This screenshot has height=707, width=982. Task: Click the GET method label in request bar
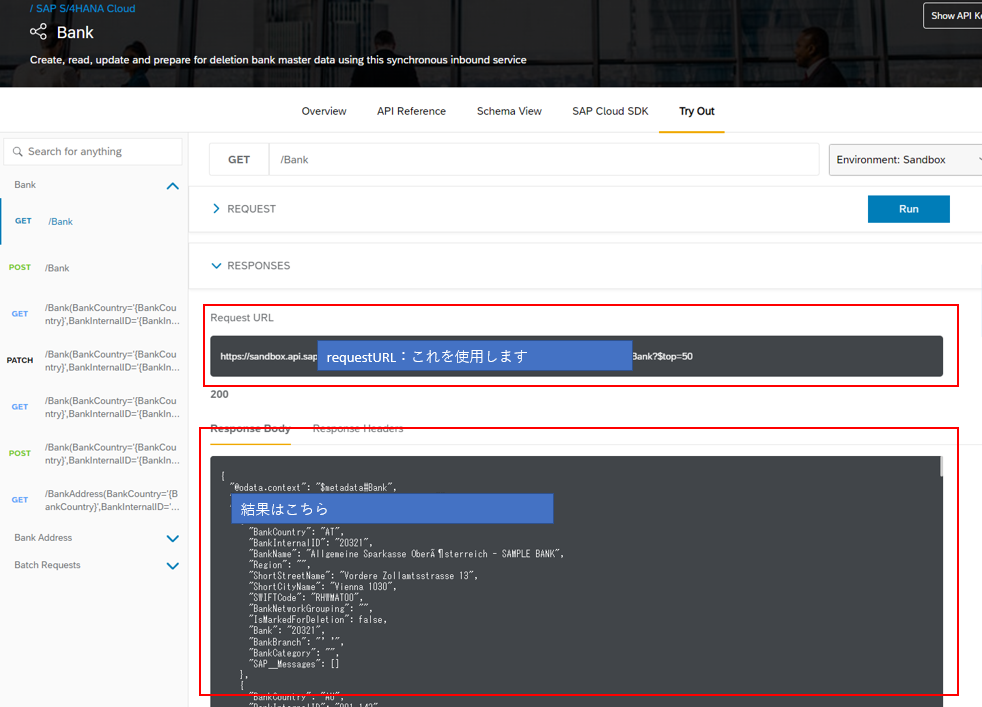[239, 160]
